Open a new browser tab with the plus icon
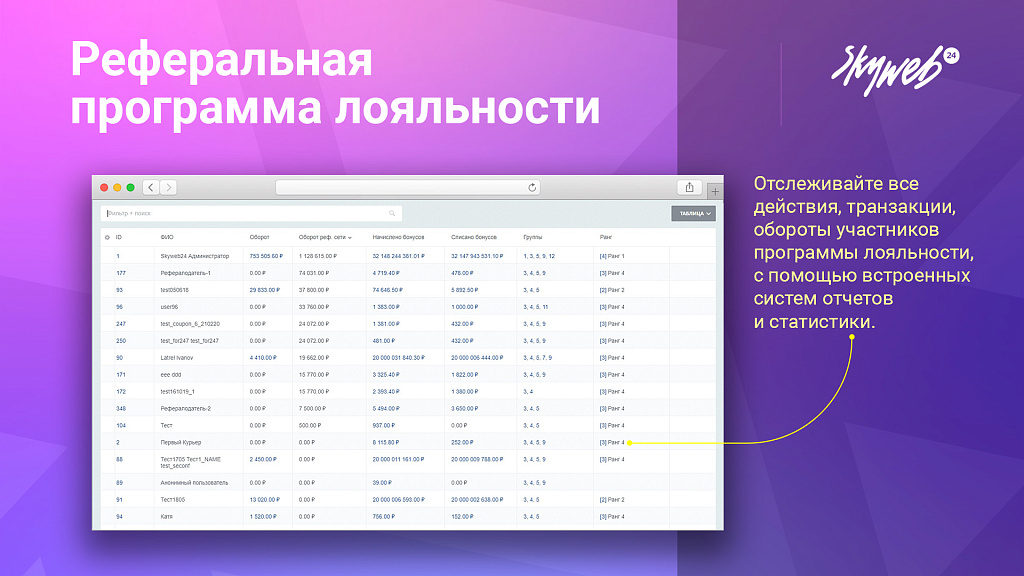The image size is (1024, 576). pos(714,189)
